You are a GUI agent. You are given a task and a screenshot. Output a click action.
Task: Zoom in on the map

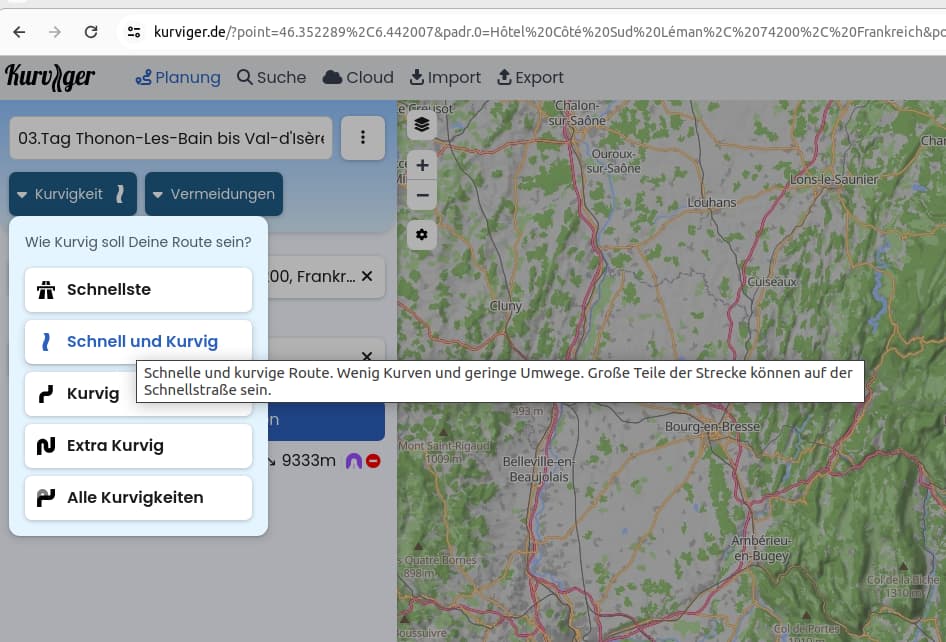click(422, 165)
